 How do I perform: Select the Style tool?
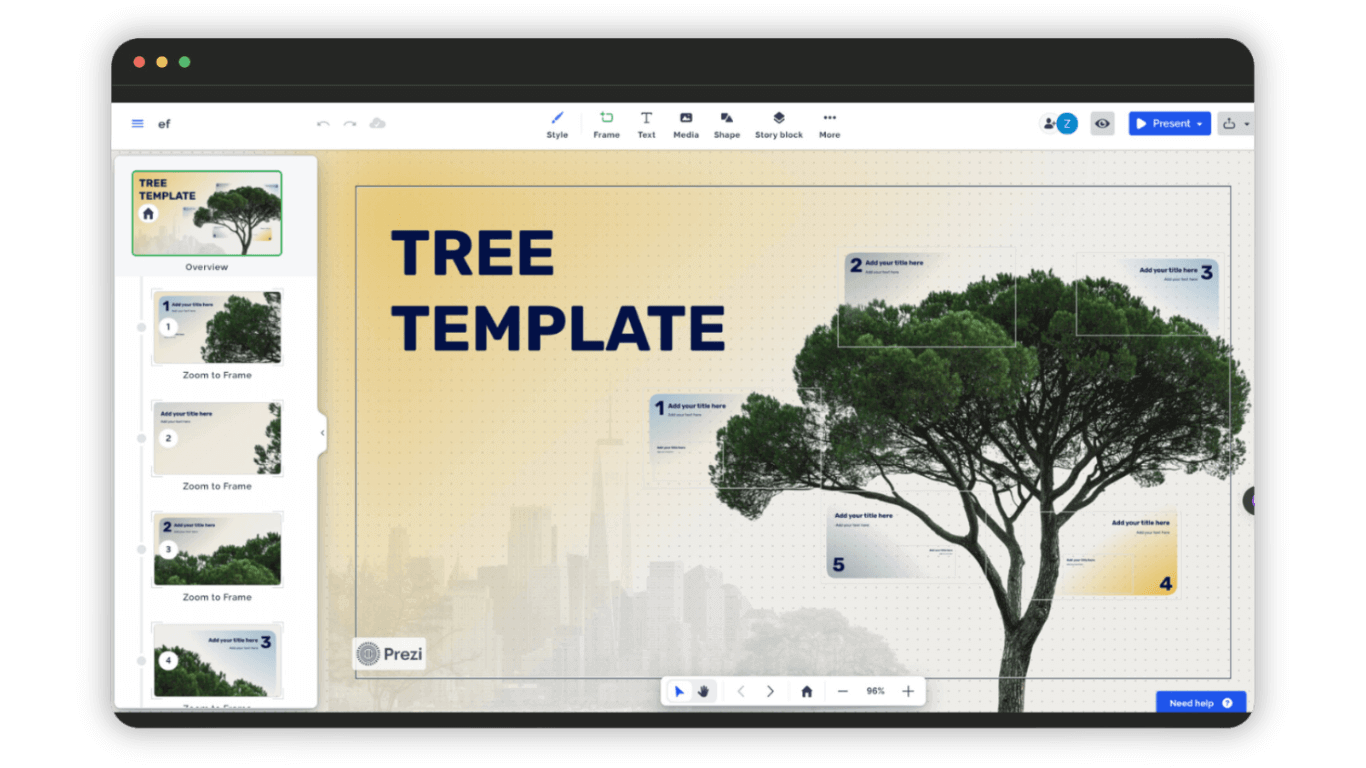coord(557,124)
